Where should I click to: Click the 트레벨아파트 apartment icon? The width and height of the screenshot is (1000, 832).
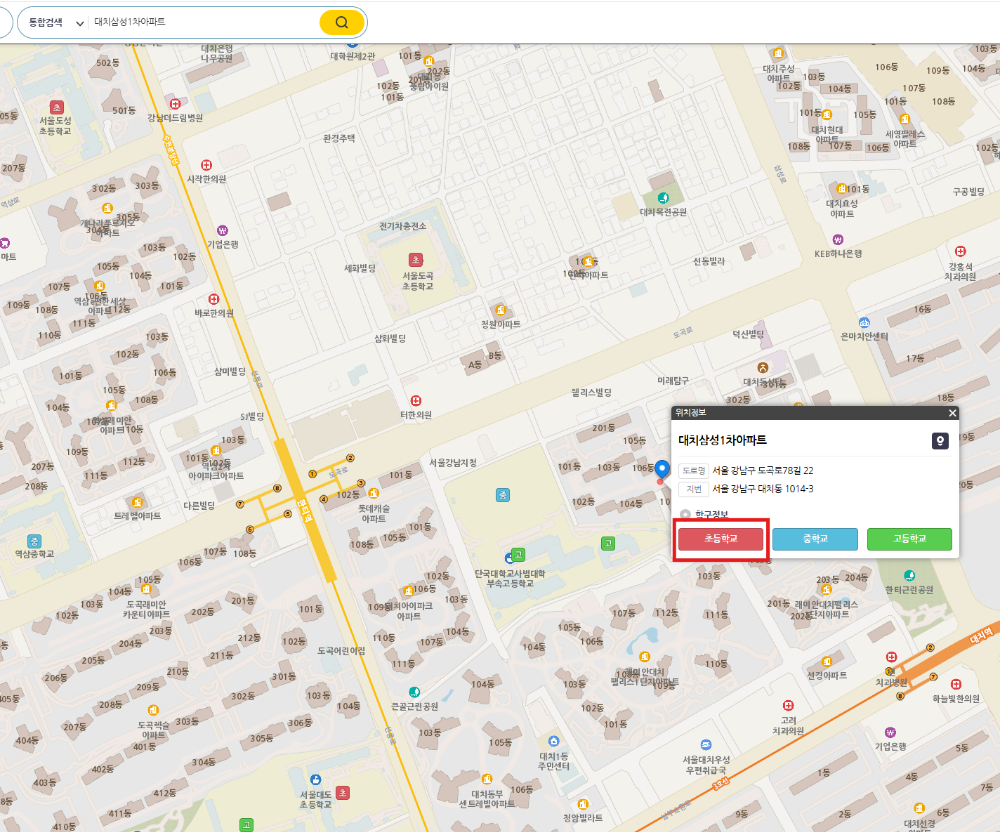[137, 502]
